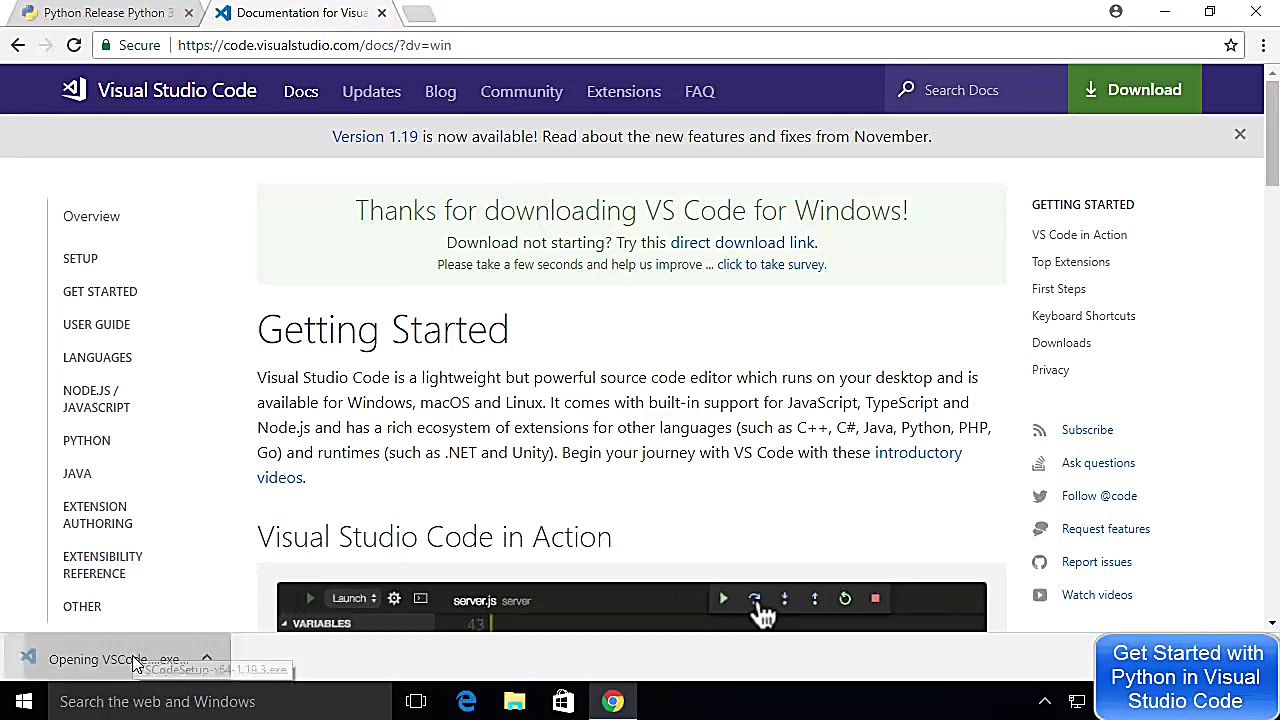This screenshot has height=720, width=1280.
Task: Open the Extensions navigation item
Action: click(x=623, y=91)
